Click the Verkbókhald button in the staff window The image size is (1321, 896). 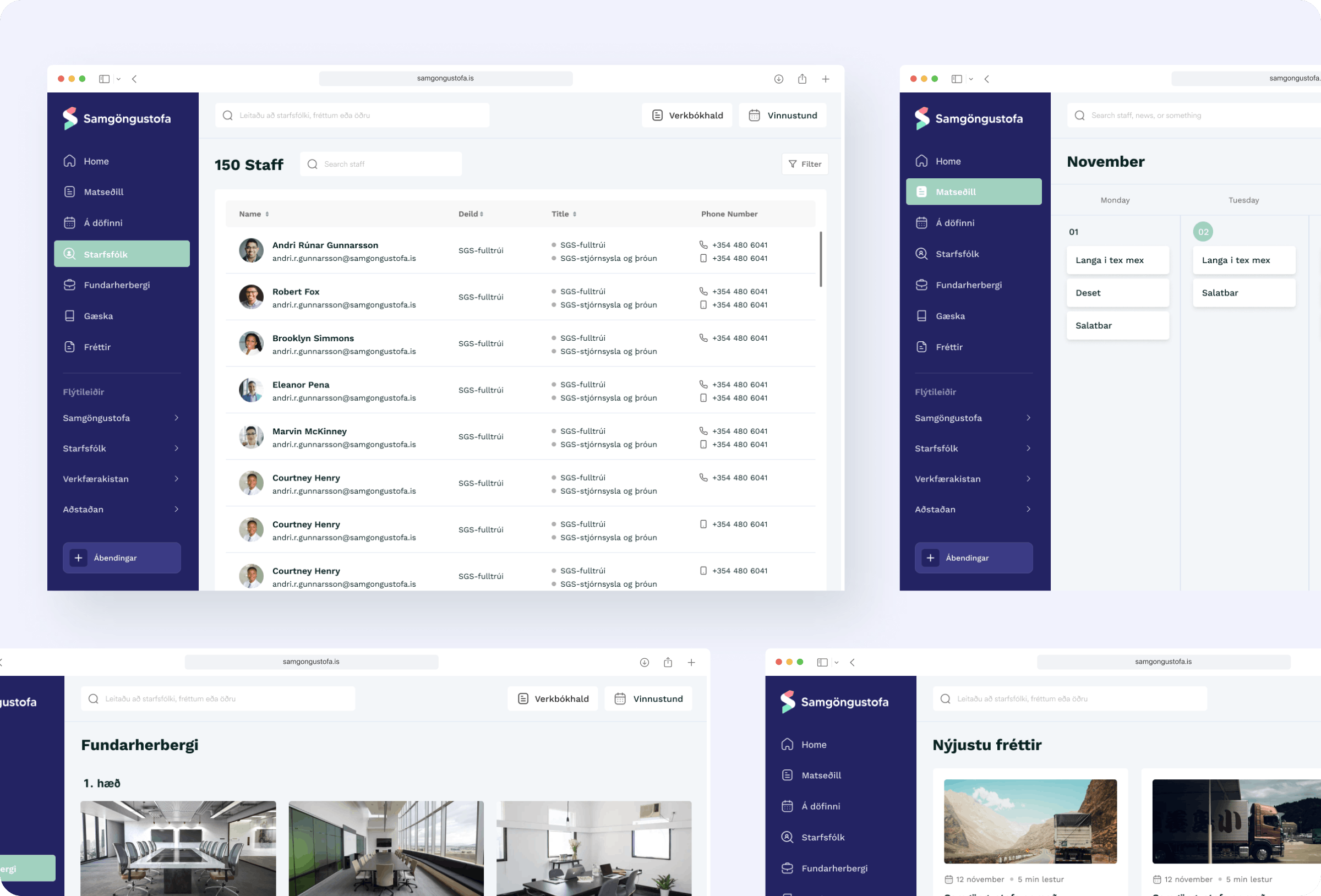click(687, 116)
